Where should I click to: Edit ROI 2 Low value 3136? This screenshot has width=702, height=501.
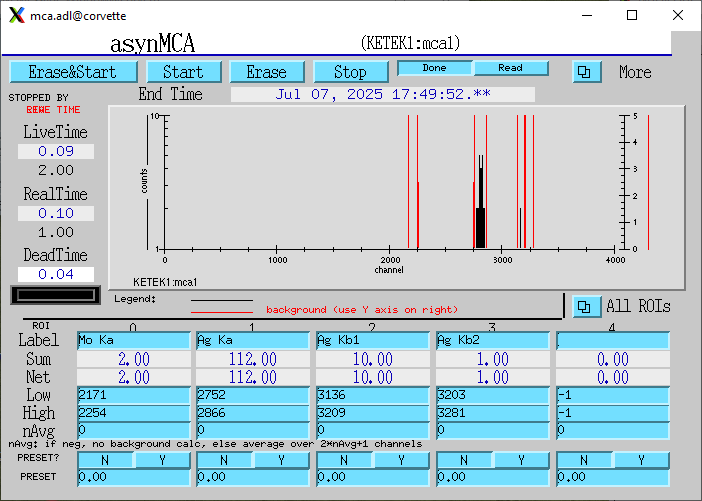point(373,395)
